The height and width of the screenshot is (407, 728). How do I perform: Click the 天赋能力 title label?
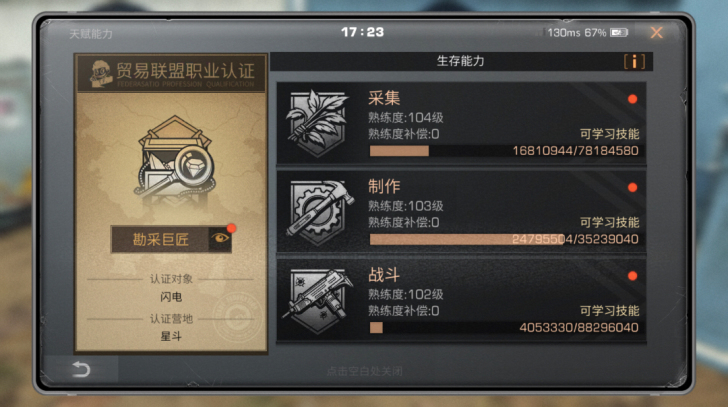pos(91,34)
